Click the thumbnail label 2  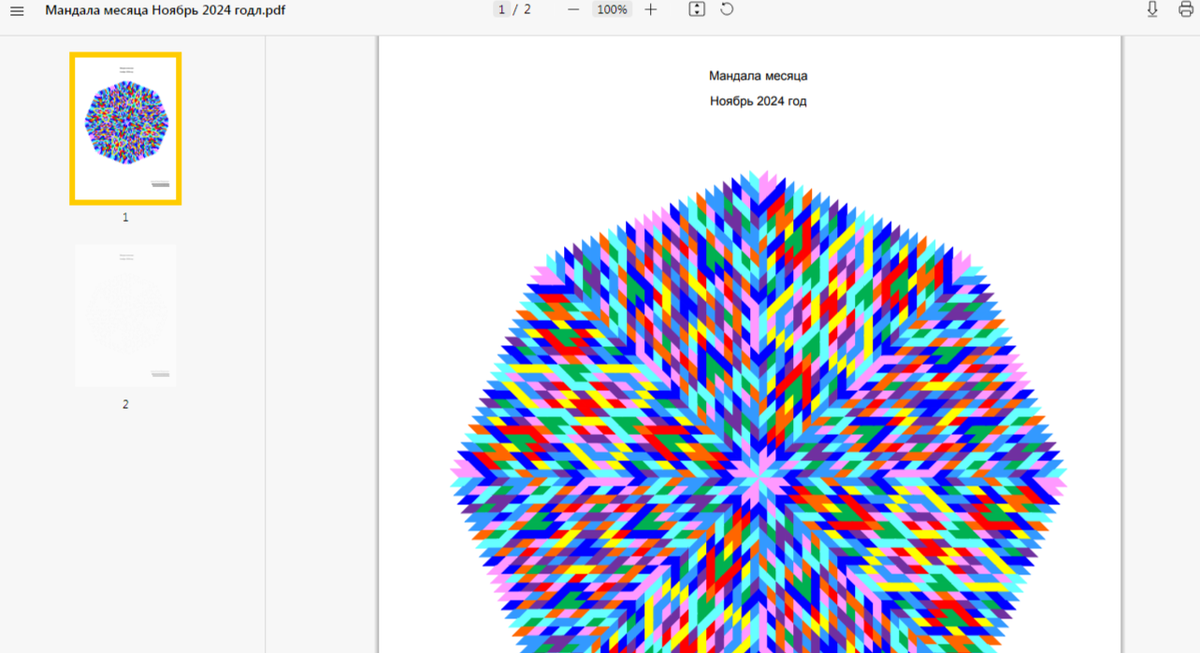coord(125,405)
